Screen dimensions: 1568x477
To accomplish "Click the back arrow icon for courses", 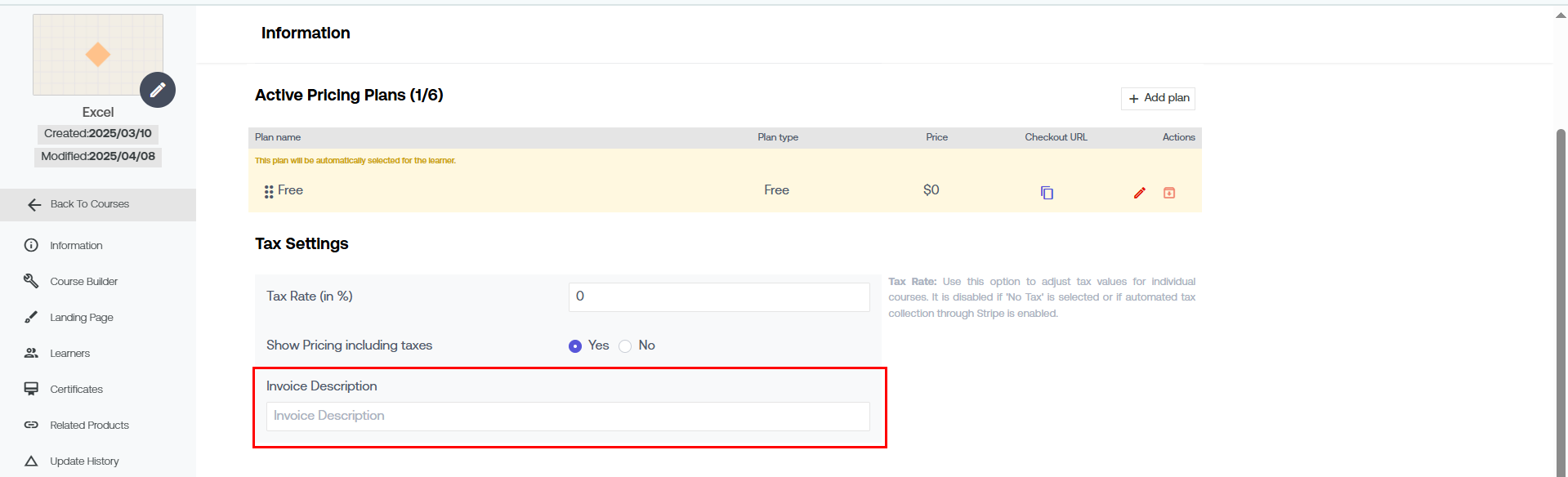I will 34,205.
